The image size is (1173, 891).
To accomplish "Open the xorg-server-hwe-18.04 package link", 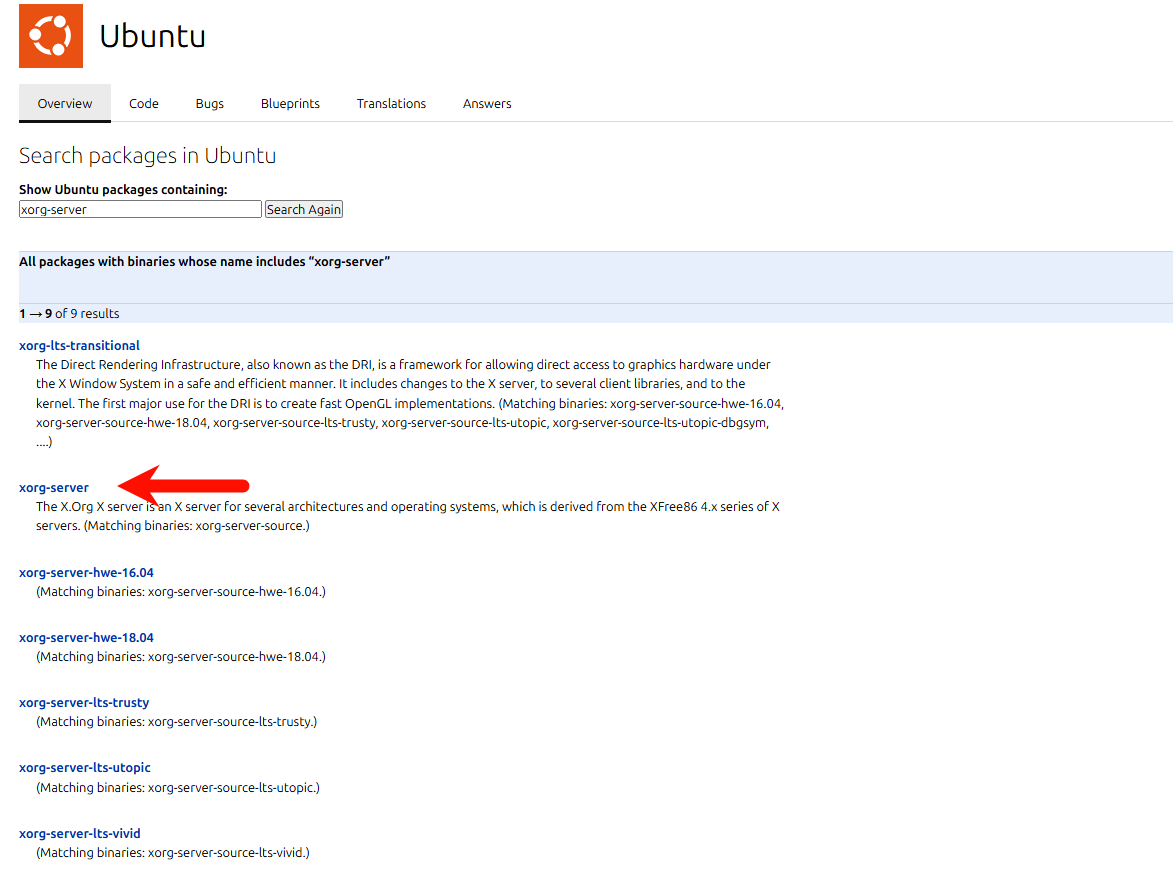I will (x=86, y=637).
